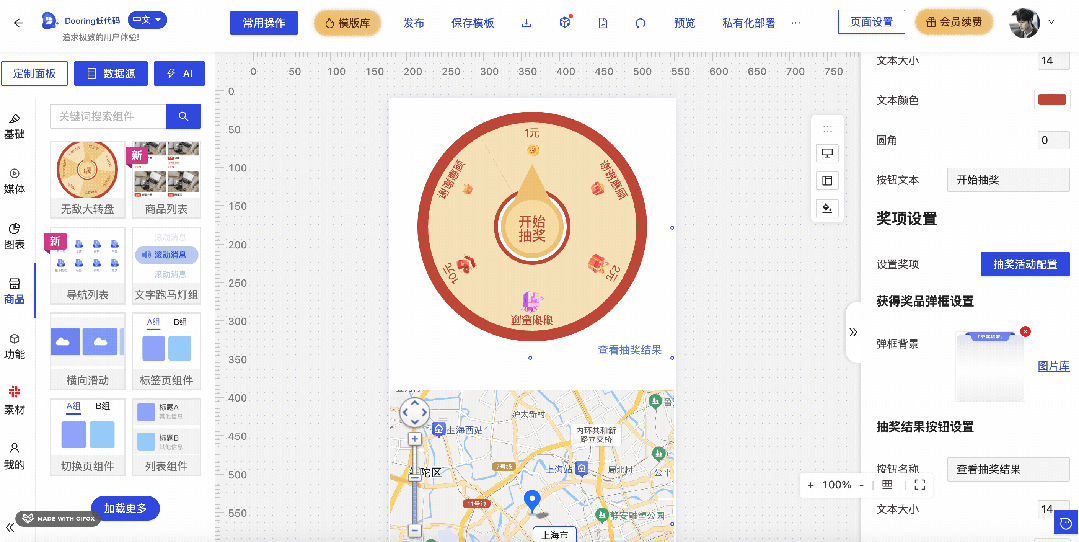Click the keyword component search field
1079x542 pixels.
click(108, 116)
